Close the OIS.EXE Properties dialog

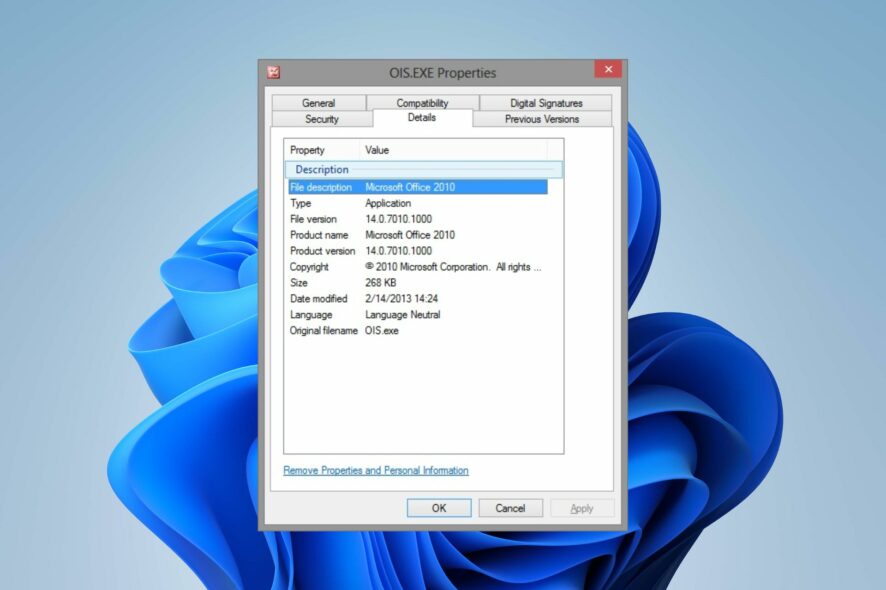tap(608, 69)
